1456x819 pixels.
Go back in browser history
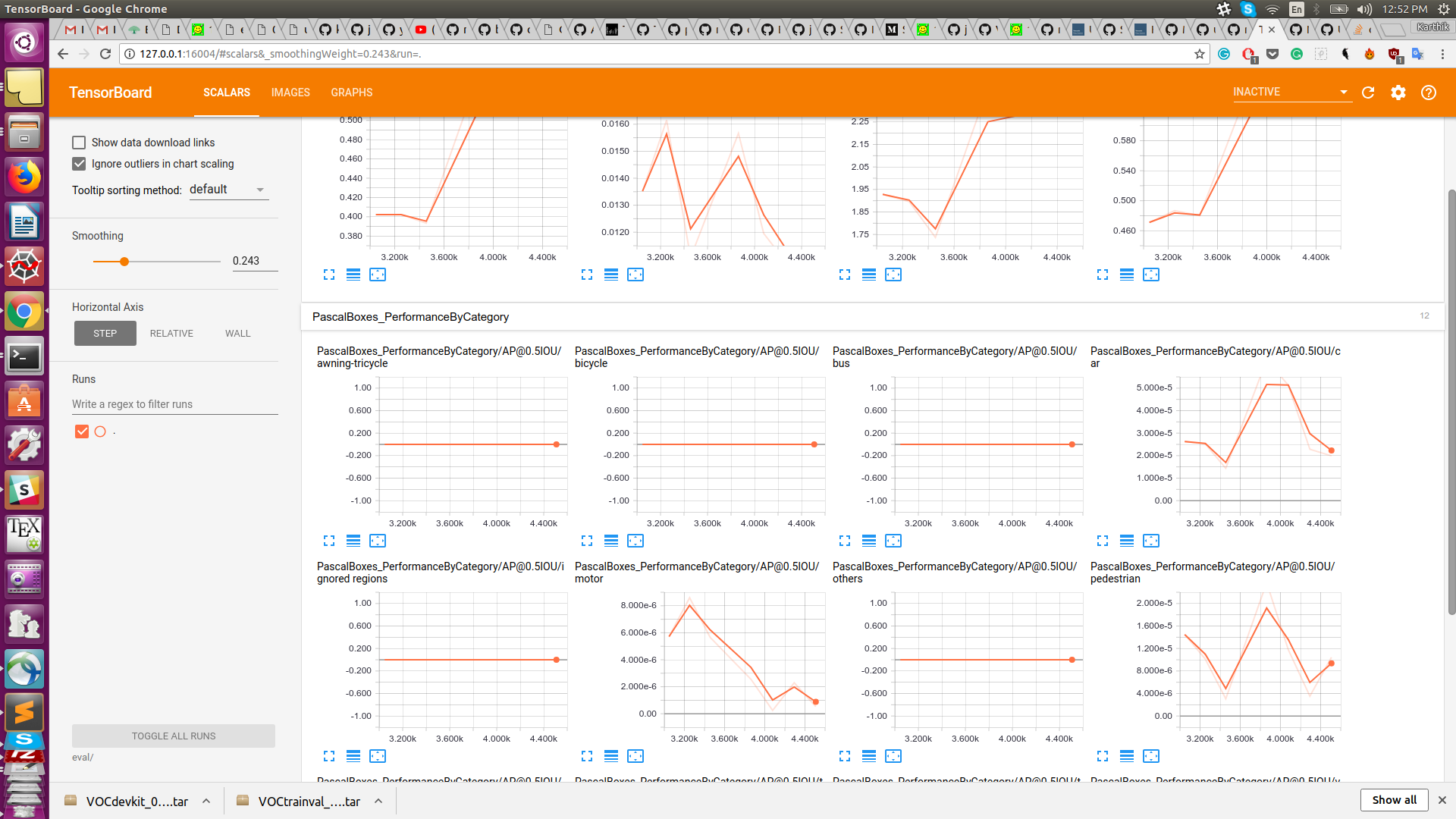coord(63,54)
